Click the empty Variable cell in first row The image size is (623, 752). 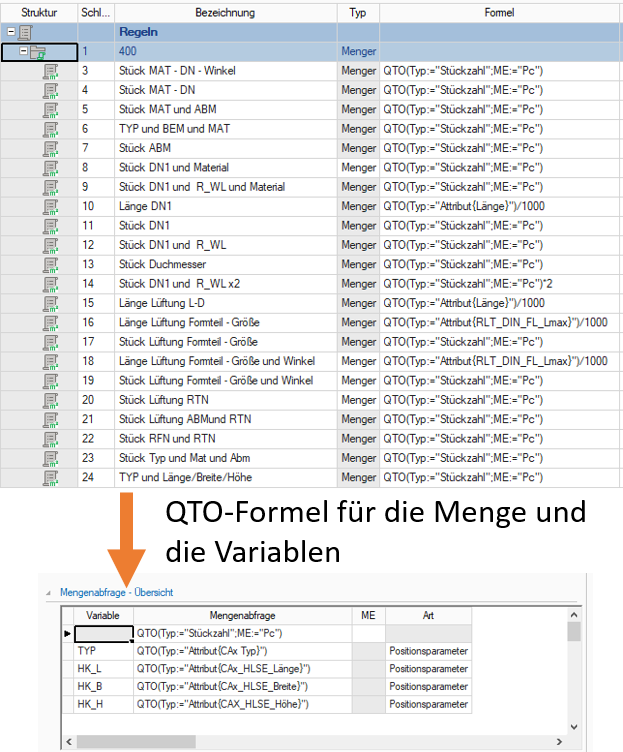103,633
